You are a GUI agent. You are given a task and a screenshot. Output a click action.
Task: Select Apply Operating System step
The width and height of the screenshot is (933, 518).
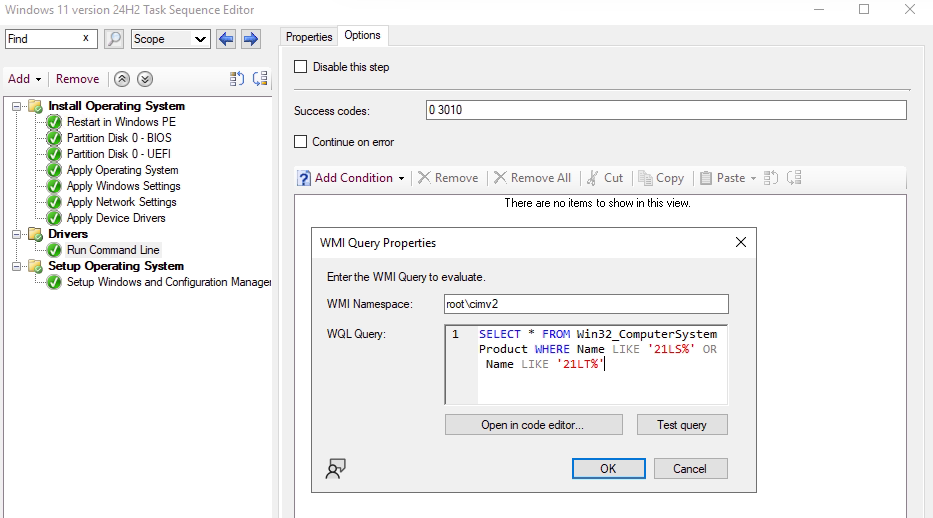click(123, 170)
